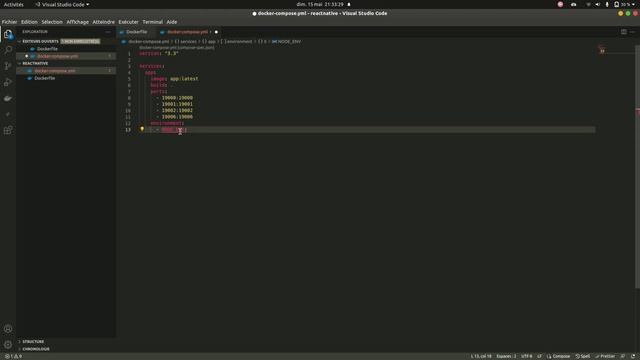Image resolution: width=640 pixels, height=360 pixels.
Task: Open the Activités overview in the top bar
Action: click(x=13, y=4)
